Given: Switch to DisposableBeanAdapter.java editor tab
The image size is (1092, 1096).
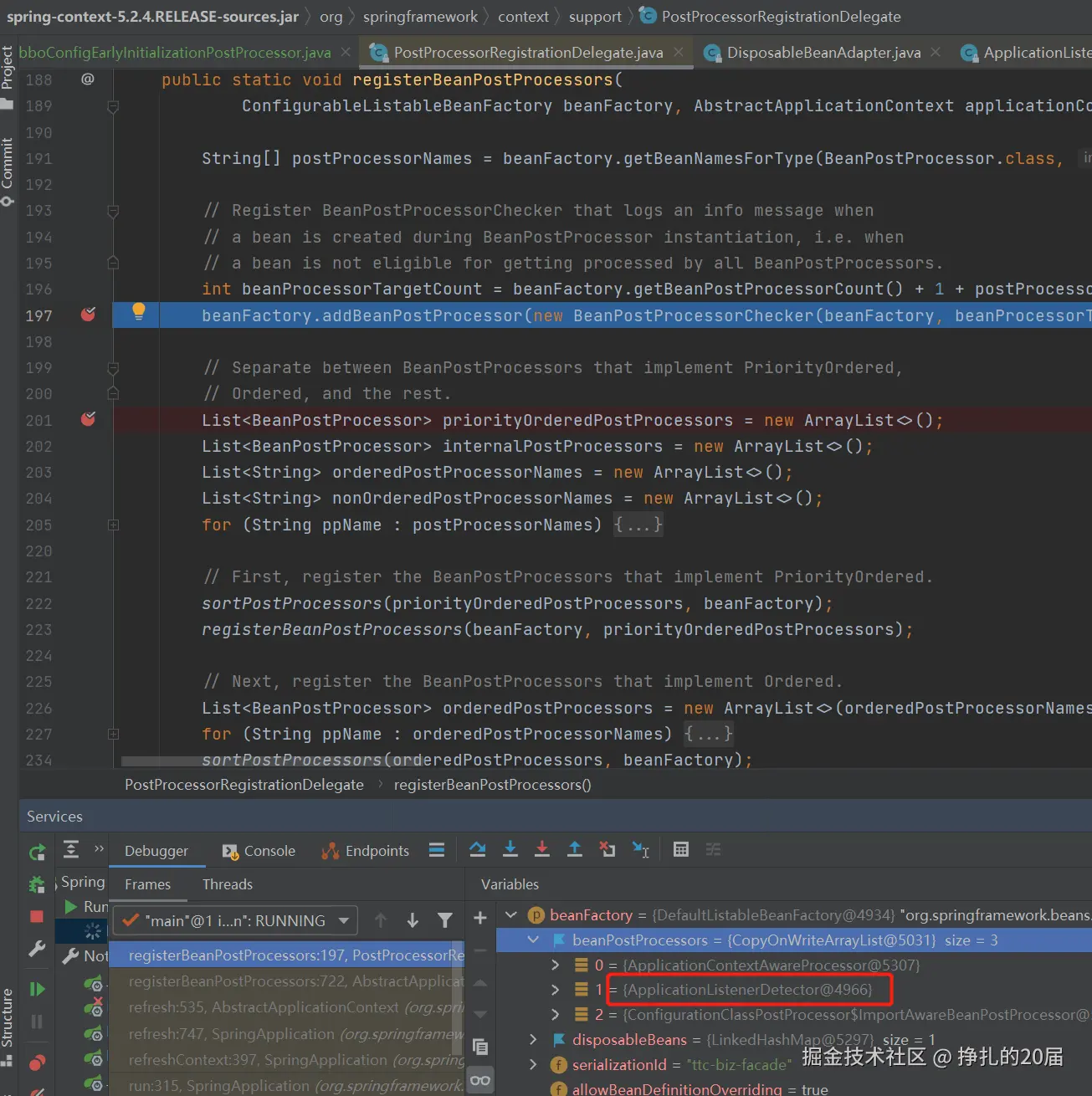Looking at the screenshot, I should click(x=823, y=53).
